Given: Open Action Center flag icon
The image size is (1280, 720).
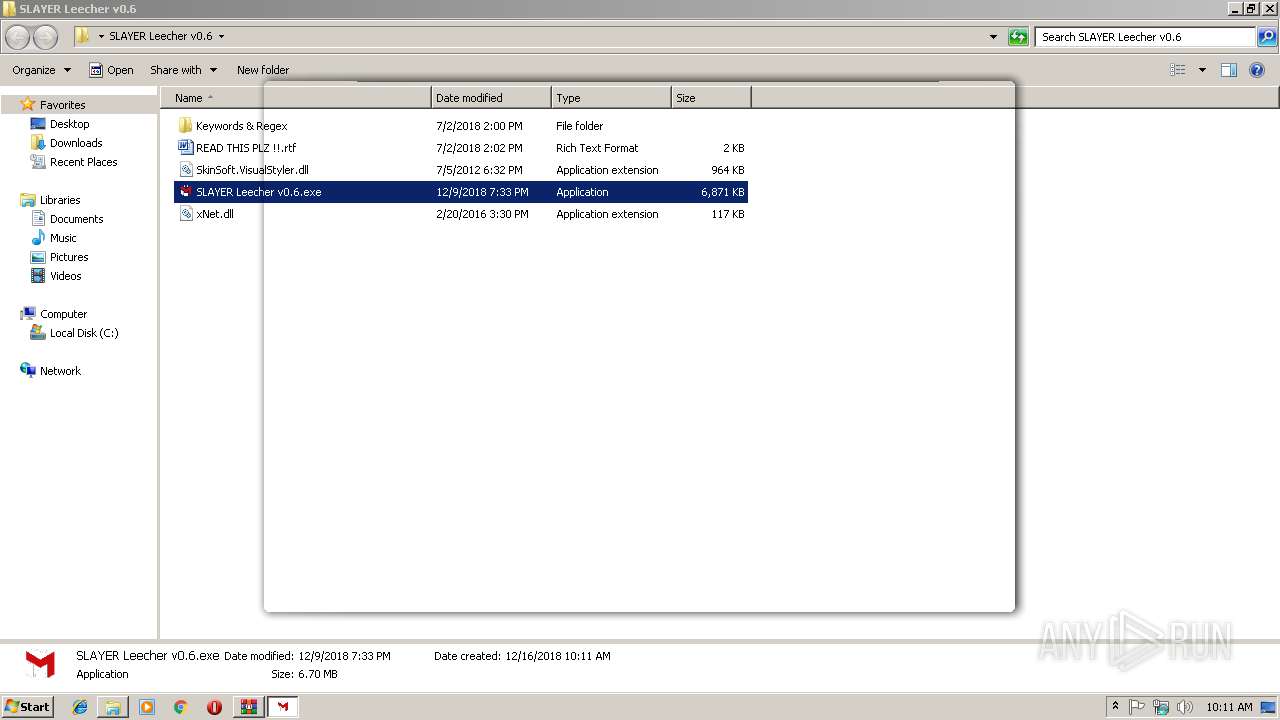Looking at the screenshot, I should coord(1137,707).
